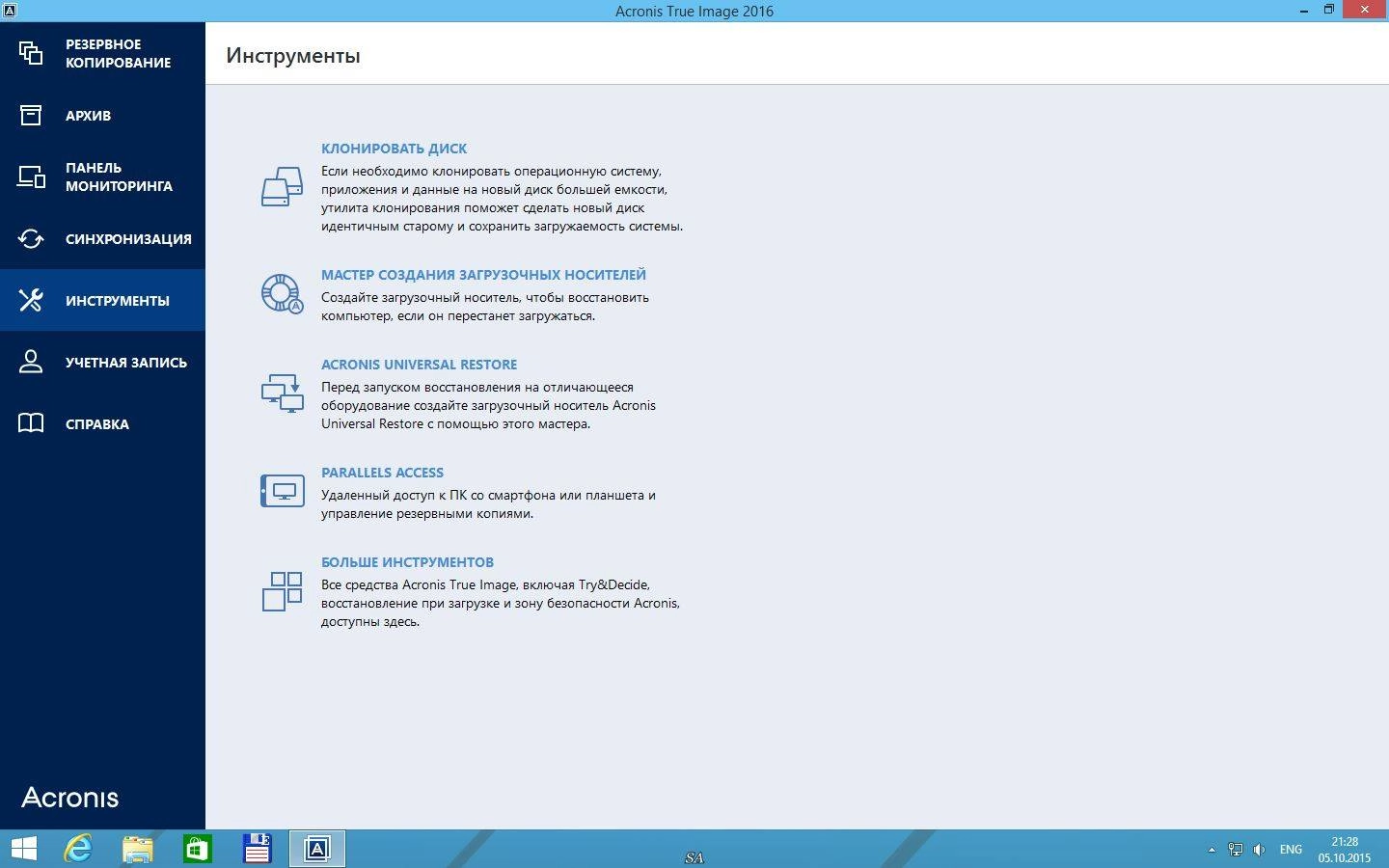
Task: Switch input language via ENG indicator
Action: 1291,850
